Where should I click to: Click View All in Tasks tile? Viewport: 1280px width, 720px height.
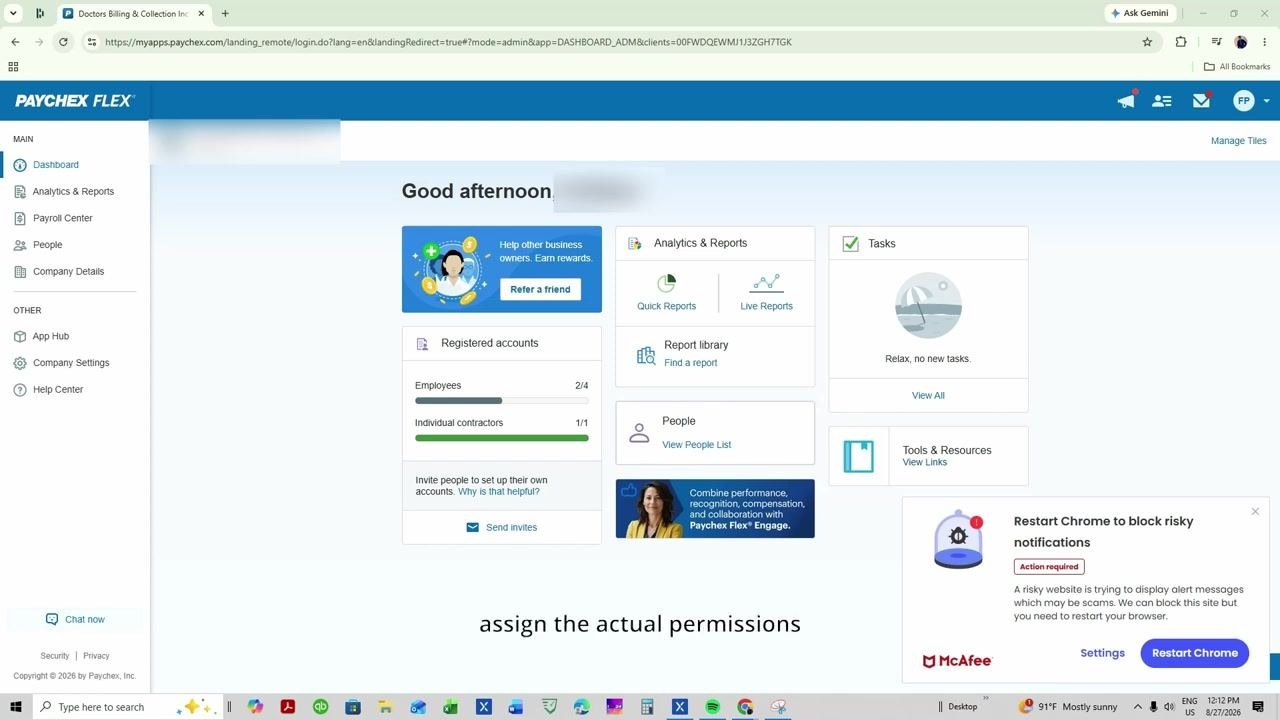[928, 396]
